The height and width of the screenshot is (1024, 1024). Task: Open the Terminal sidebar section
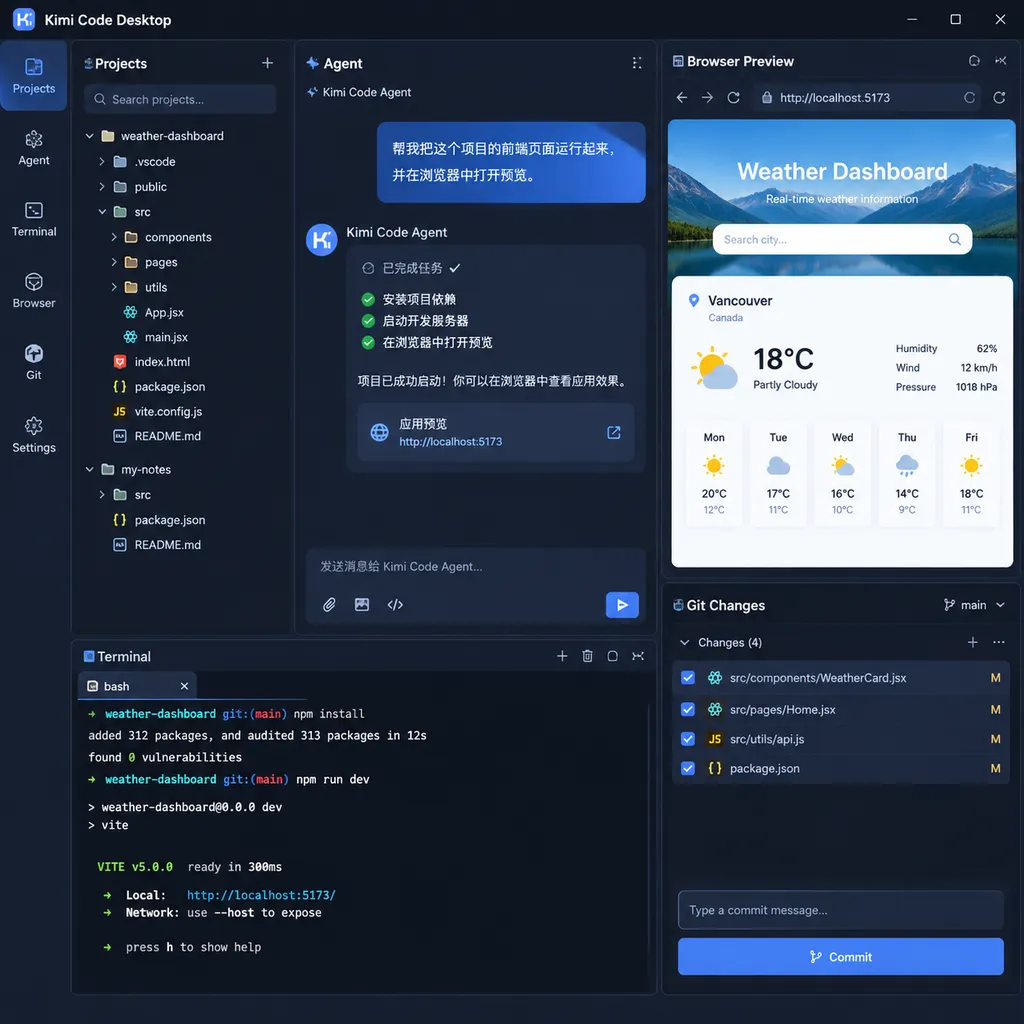point(33,220)
